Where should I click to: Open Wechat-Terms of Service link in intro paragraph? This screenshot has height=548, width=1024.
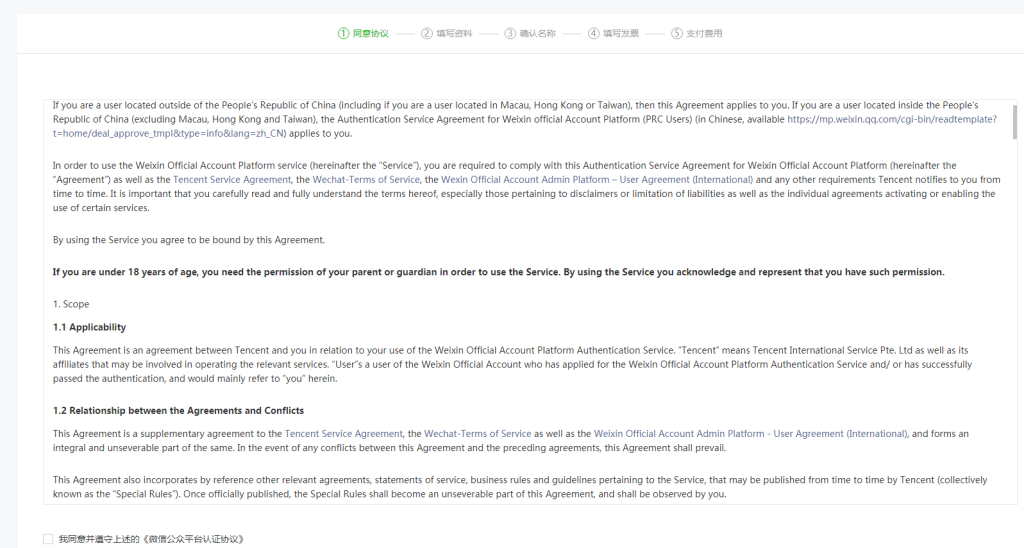(366, 180)
